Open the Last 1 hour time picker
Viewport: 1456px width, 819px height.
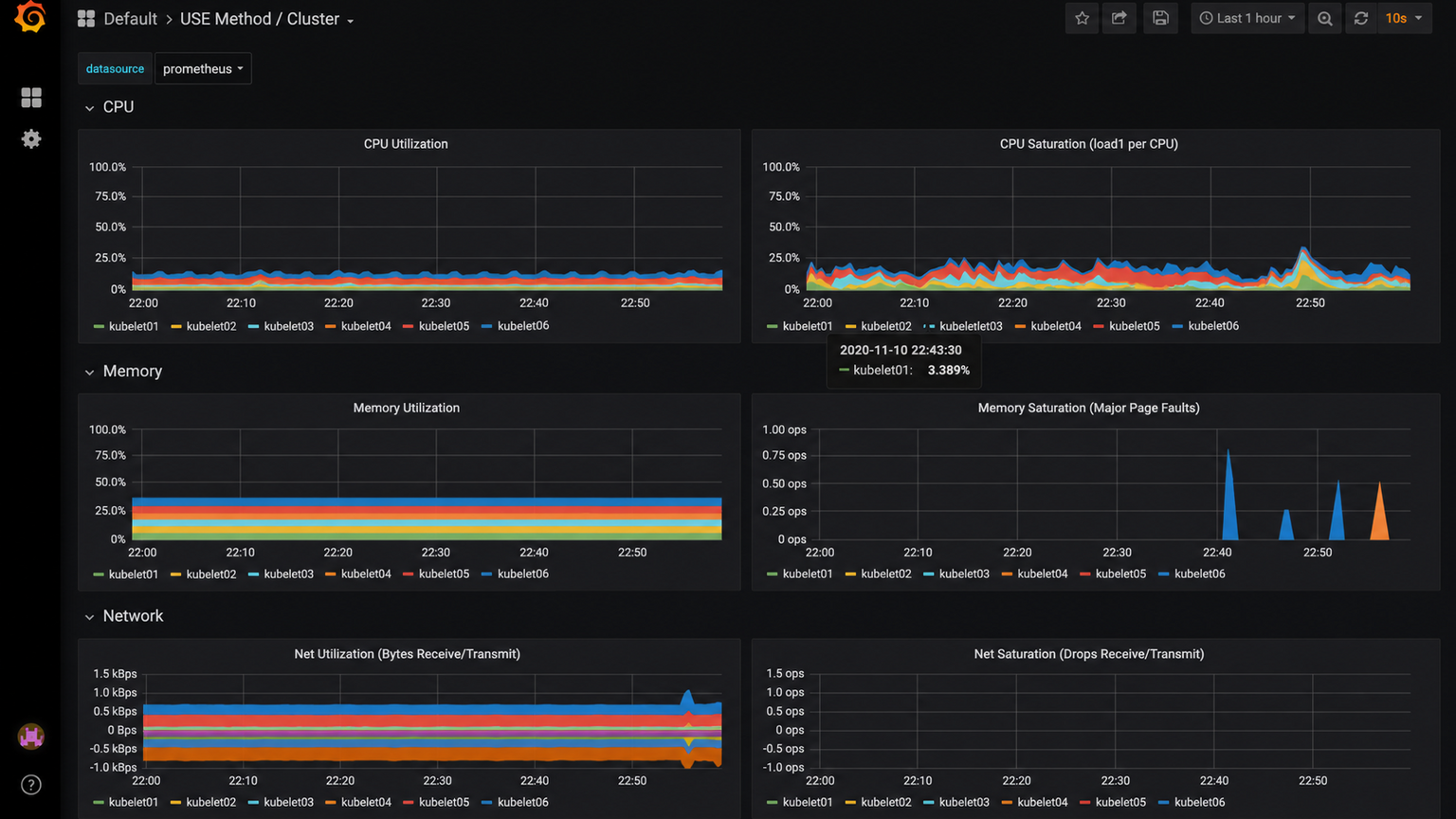click(x=1247, y=18)
